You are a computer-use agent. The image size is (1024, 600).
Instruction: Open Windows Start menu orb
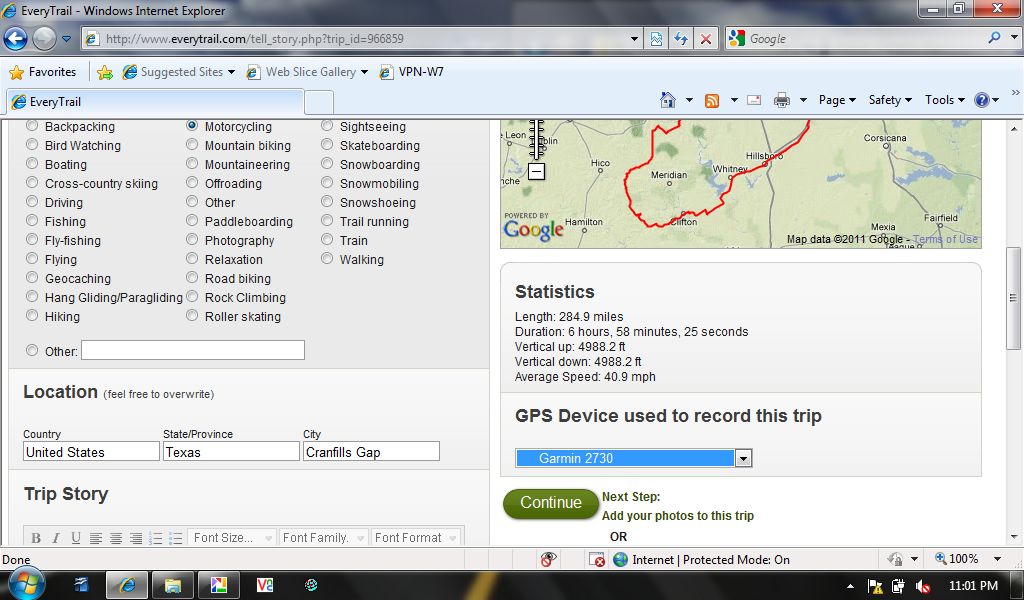coord(25,583)
